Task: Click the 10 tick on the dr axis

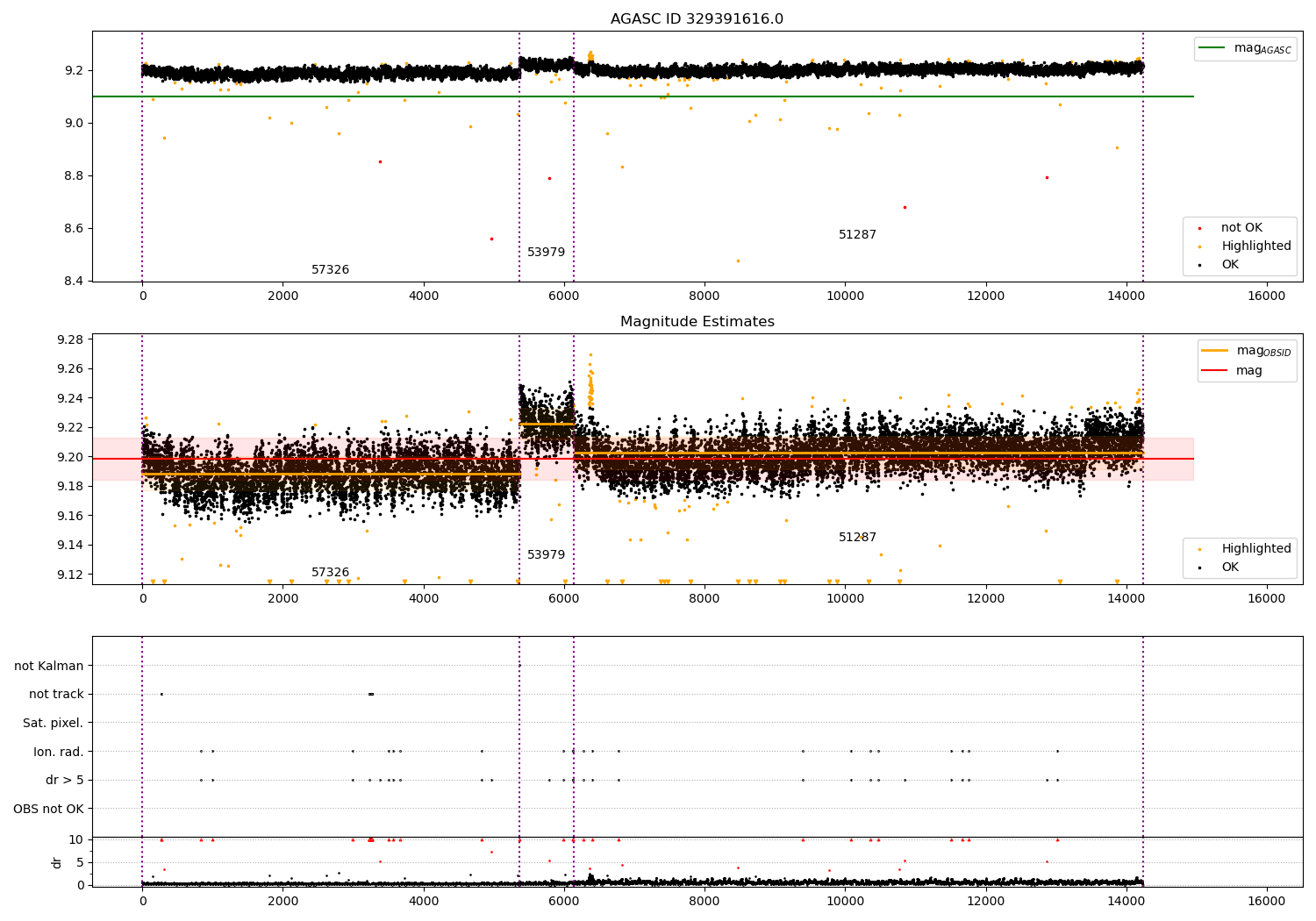Action: pyautogui.click(x=75, y=839)
